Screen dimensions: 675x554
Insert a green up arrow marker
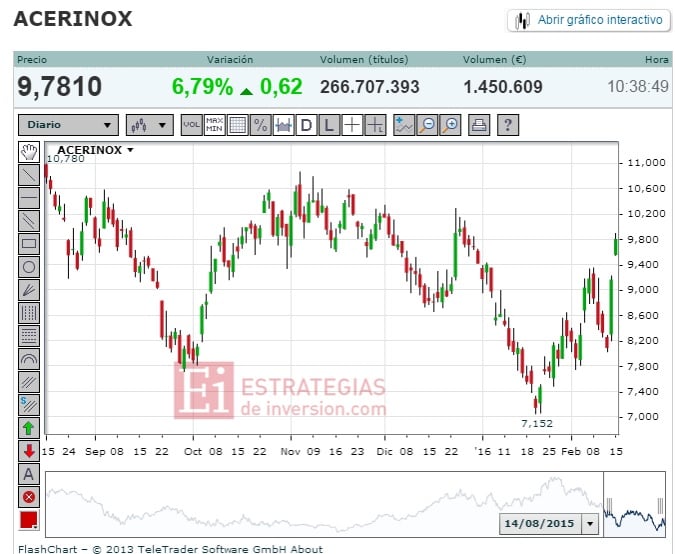29,428
